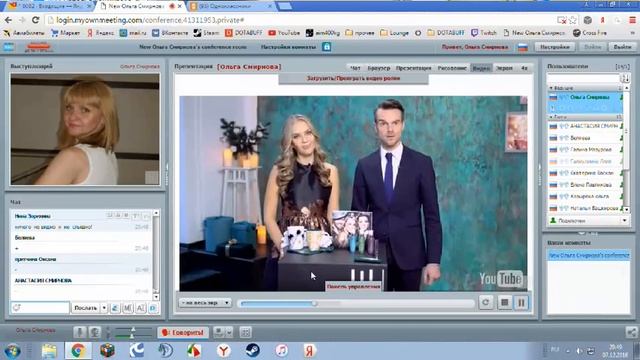640x360 pixels.
Task: Click the webcam icon beside the microphone
Action: 95,332
